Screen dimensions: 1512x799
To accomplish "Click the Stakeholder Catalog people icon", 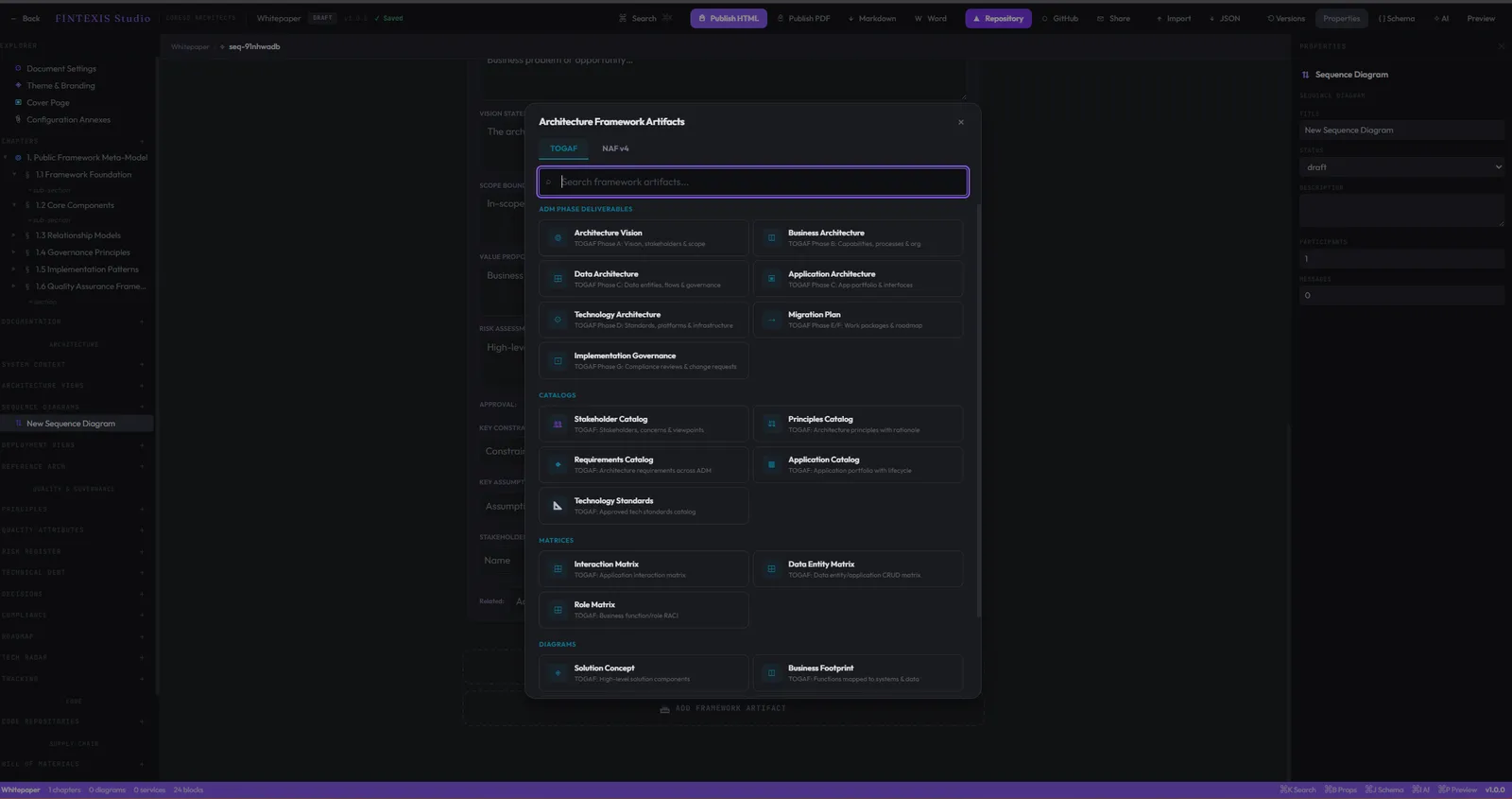I will [558, 425].
